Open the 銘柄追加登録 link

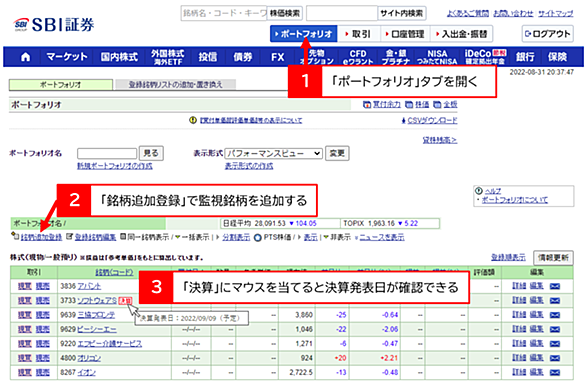(41, 237)
